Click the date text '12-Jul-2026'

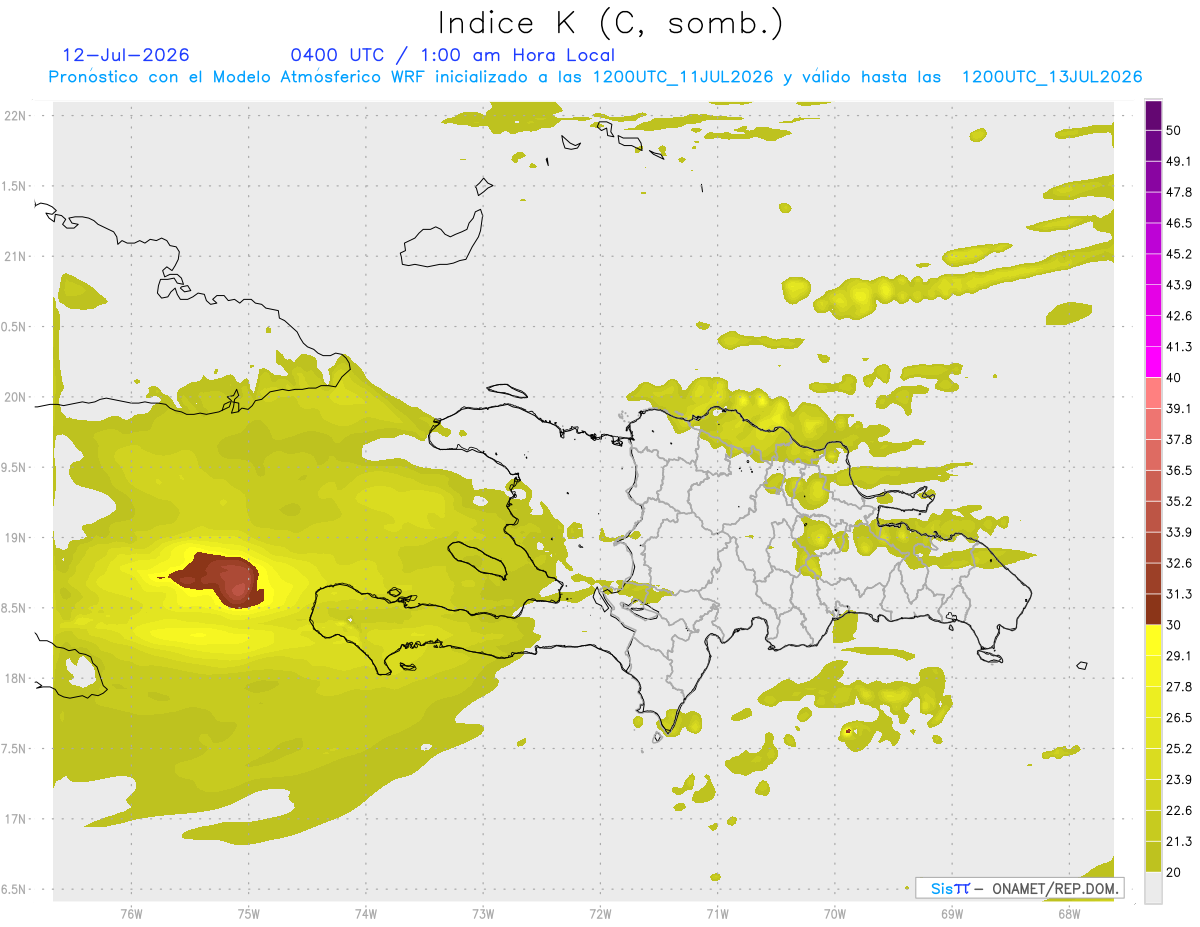point(126,55)
